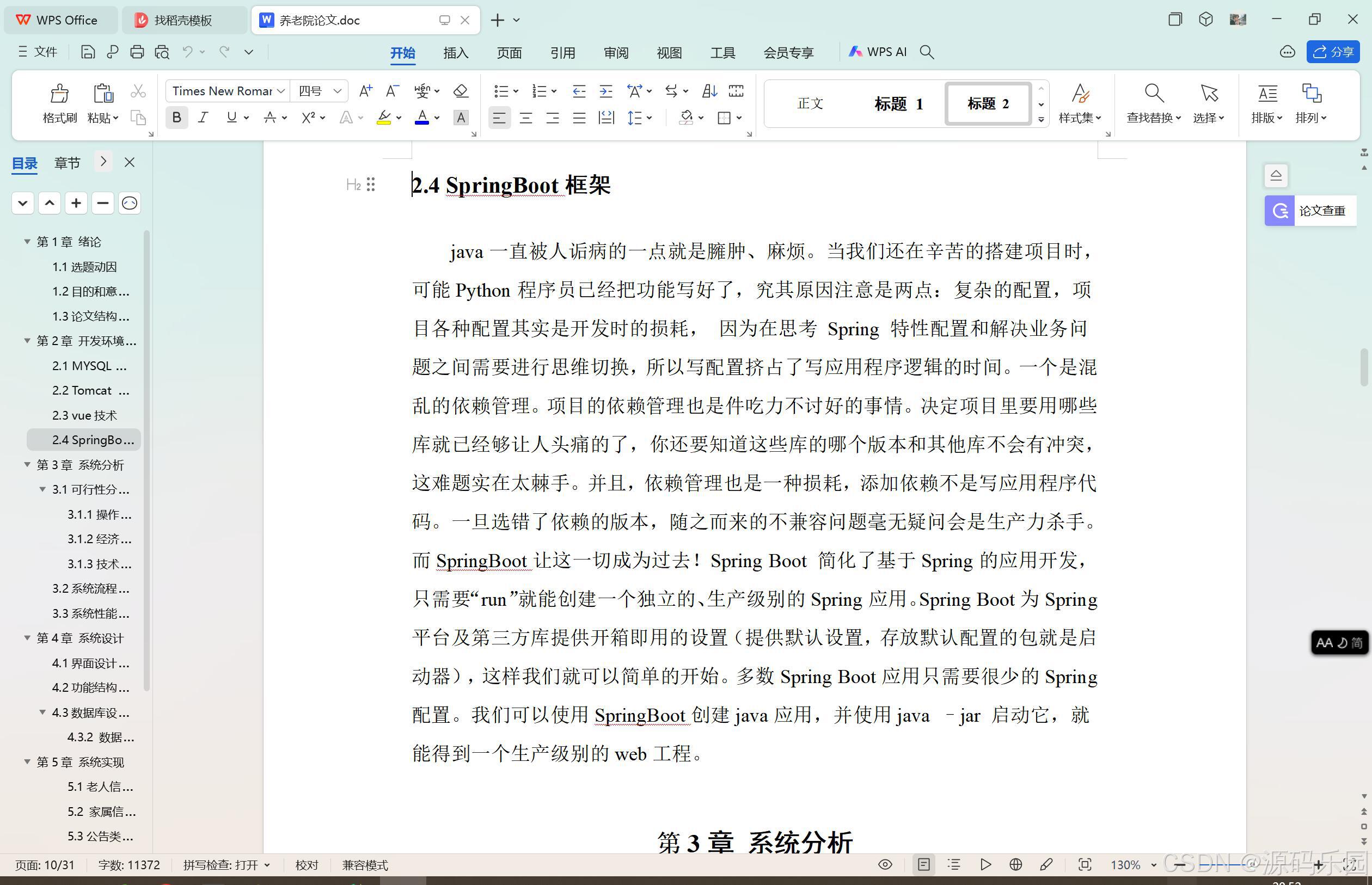Click the 样式集 styles set icon
The height and width of the screenshot is (885, 1372).
[x=1080, y=103]
